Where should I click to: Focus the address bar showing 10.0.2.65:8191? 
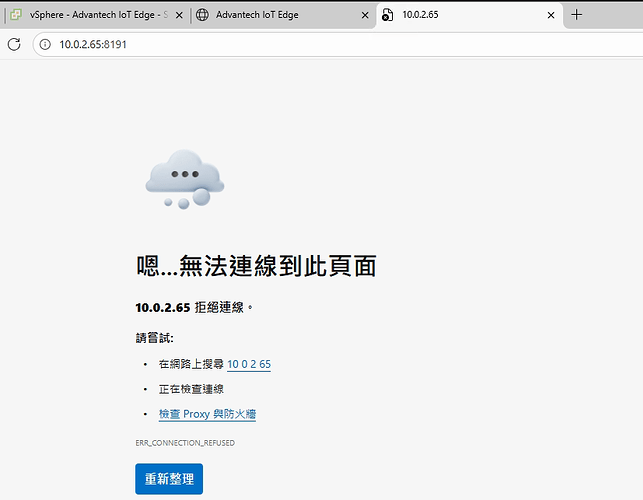click(x=338, y=44)
